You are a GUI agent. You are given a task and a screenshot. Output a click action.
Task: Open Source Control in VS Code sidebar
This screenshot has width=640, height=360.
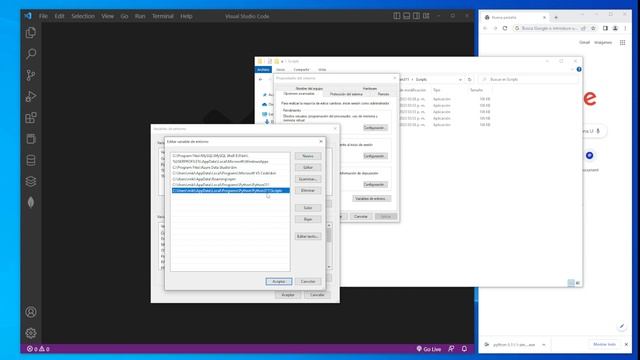(31, 75)
